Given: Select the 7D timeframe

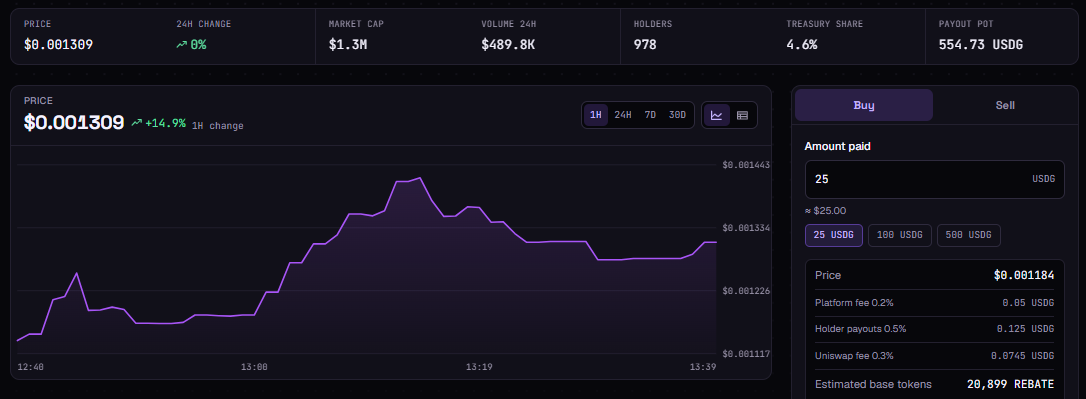Looking at the screenshot, I should (x=650, y=115).
